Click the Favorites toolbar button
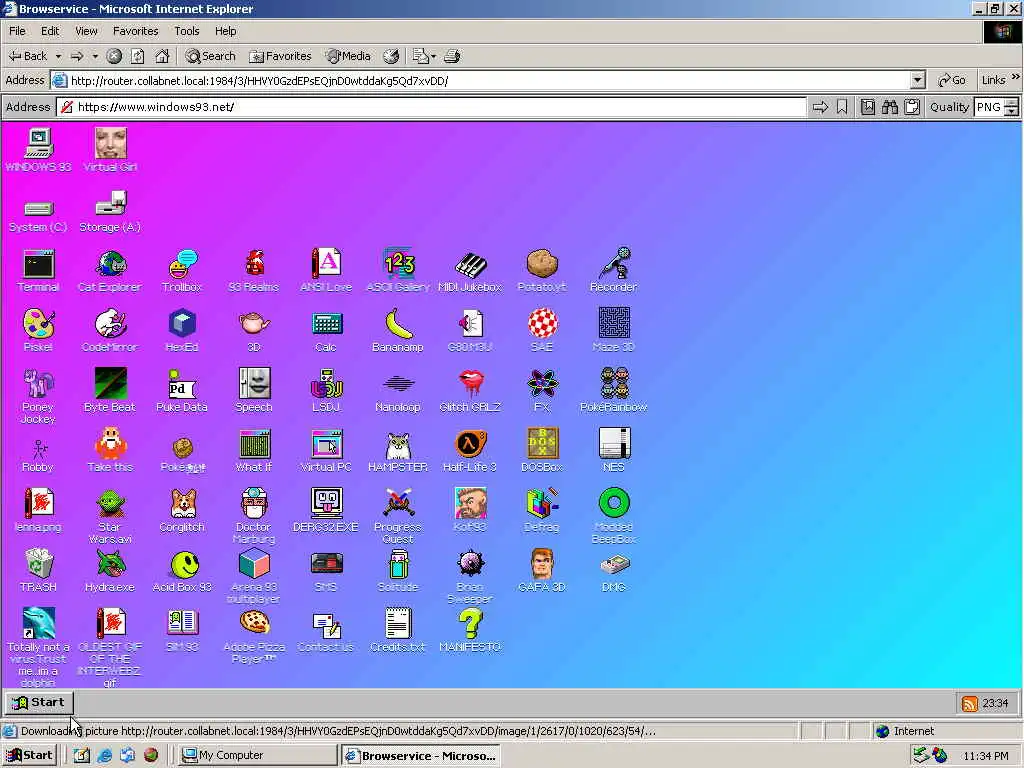 281,56
